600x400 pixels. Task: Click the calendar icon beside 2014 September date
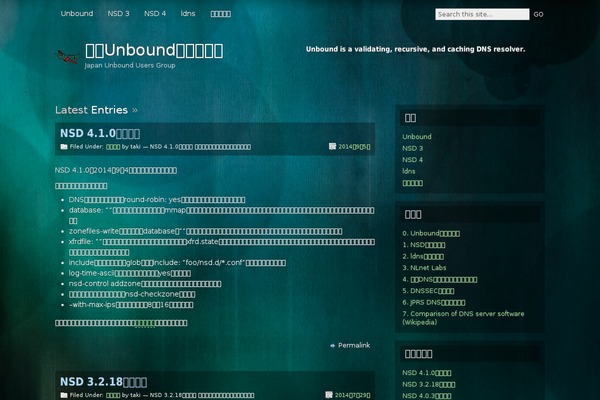pyautogui.click(x=332, y=146)
